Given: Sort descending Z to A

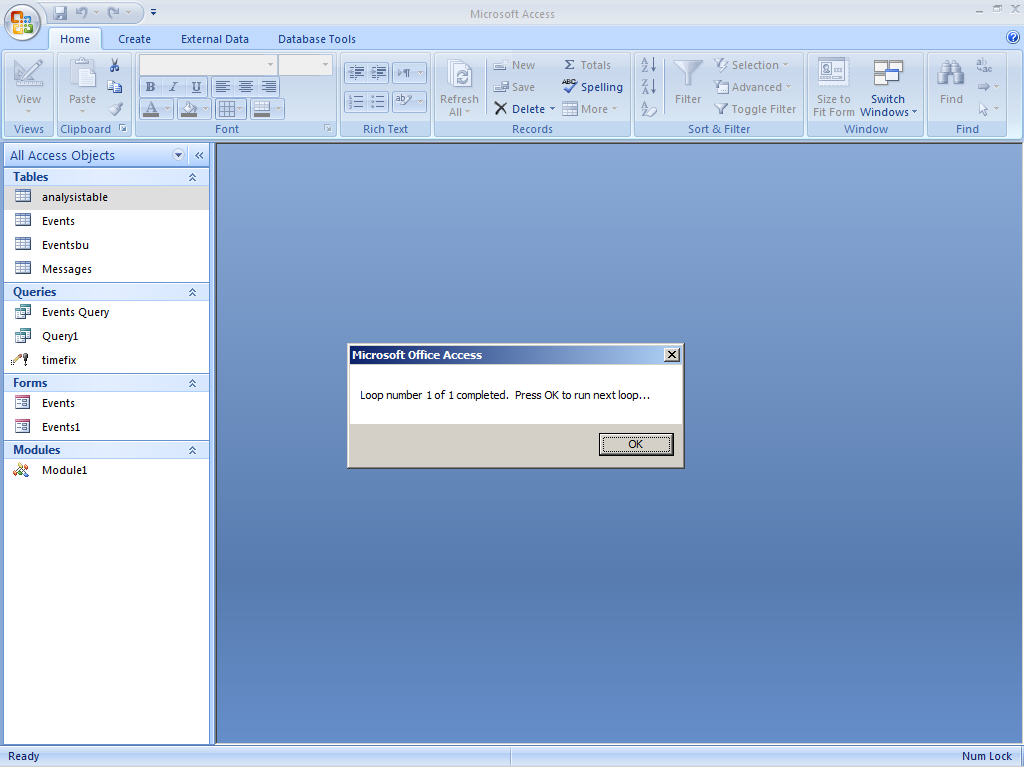Looking at the screenshot, I should click(x=648, y=87).
